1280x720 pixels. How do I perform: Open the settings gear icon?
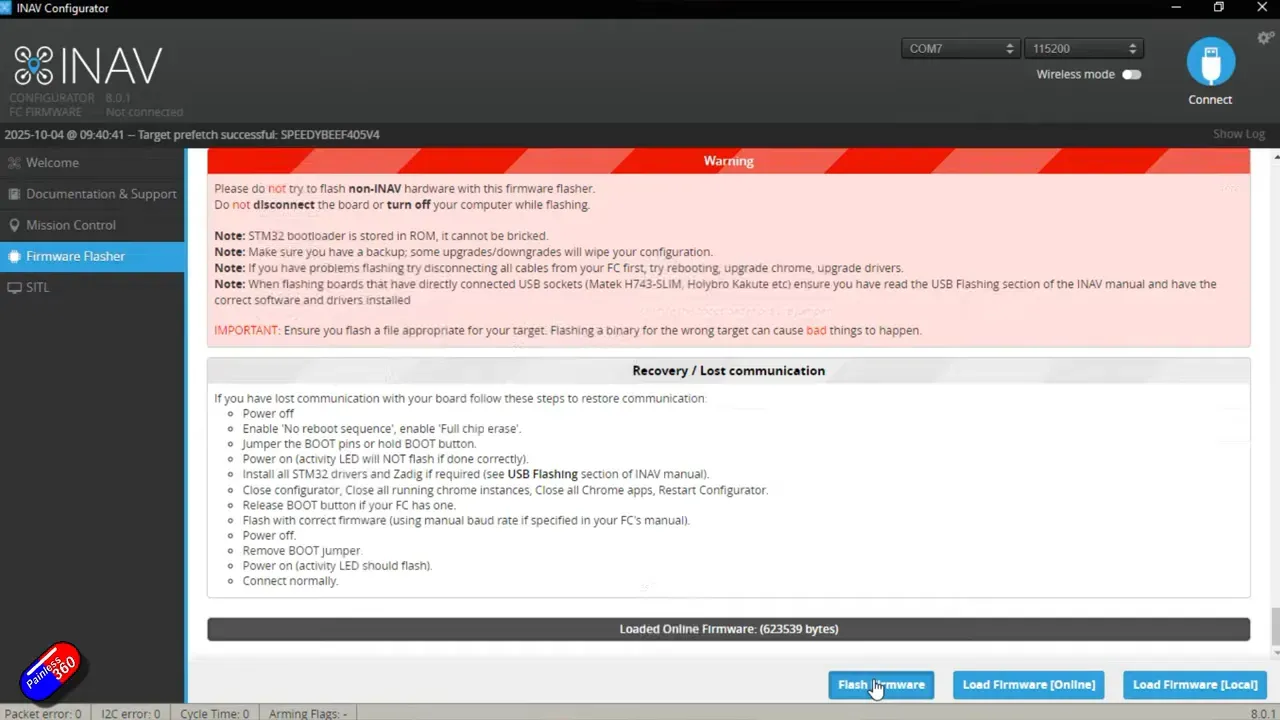pyautogui.click(x=1265, y=38)
